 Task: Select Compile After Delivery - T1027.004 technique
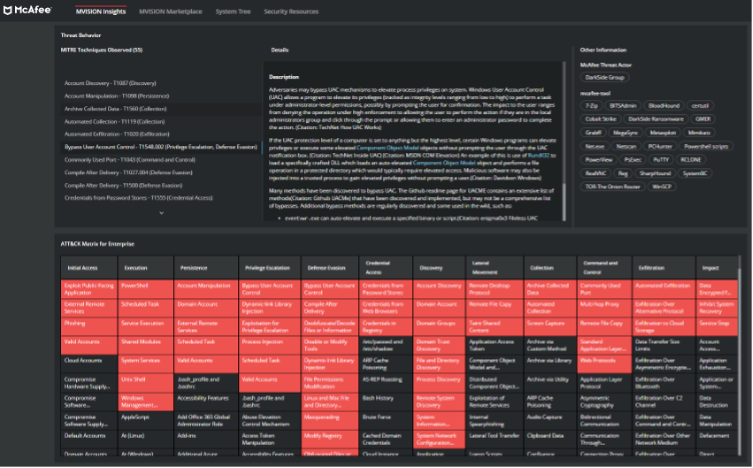click(x=161, y=172)
